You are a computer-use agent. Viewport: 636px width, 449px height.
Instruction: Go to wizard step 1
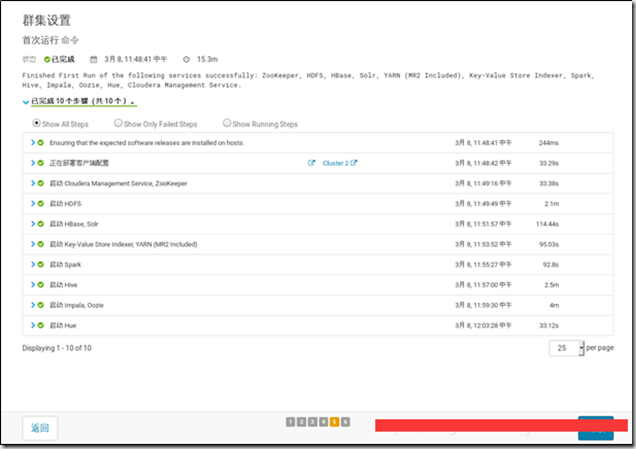point(290,422)
